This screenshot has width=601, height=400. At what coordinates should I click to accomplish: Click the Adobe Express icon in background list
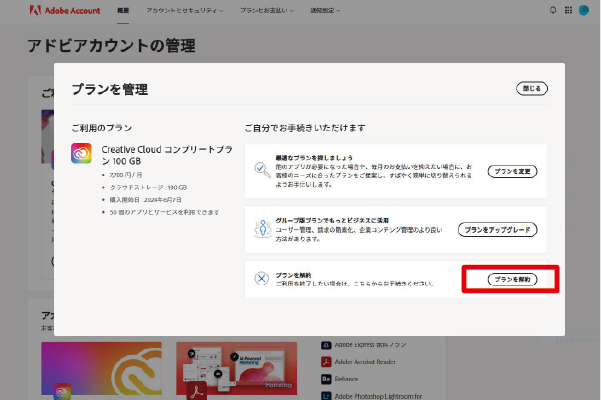(x=326, y=345)
